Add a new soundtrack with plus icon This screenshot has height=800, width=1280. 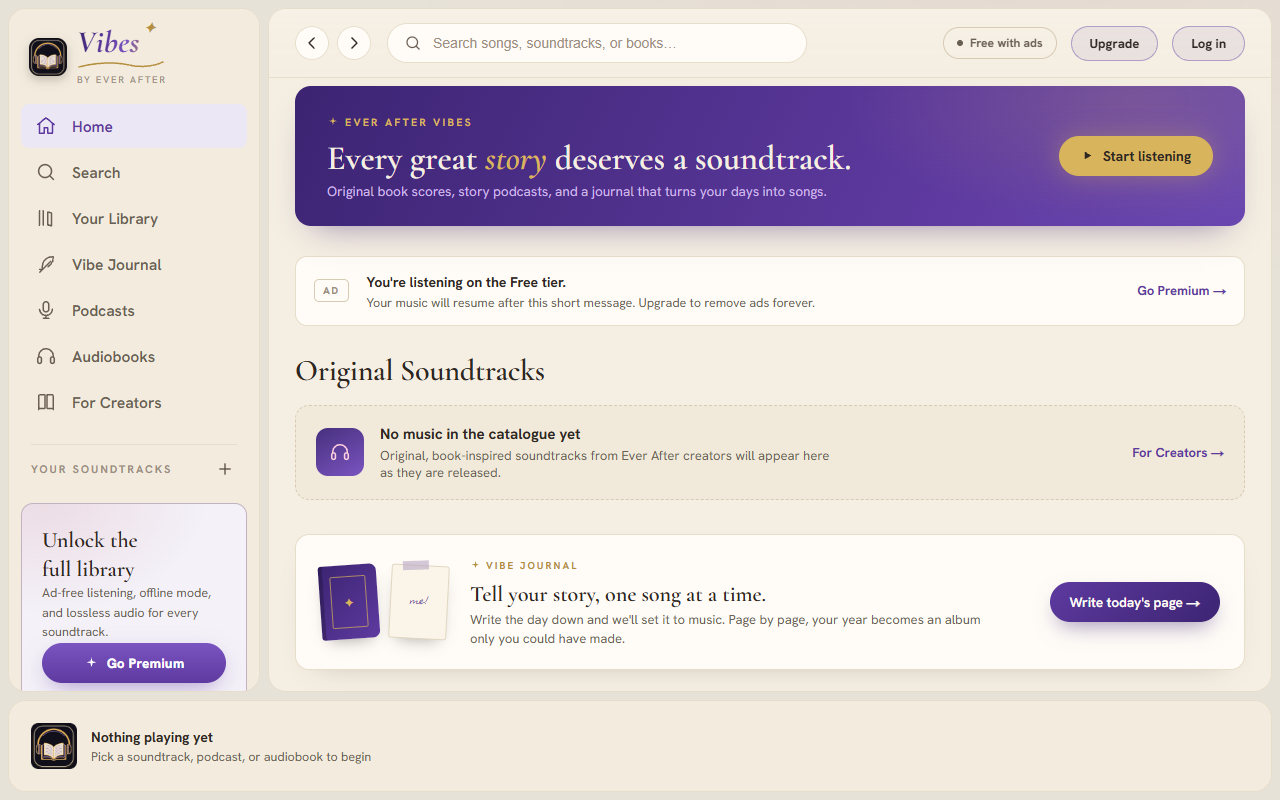(225, 469)
